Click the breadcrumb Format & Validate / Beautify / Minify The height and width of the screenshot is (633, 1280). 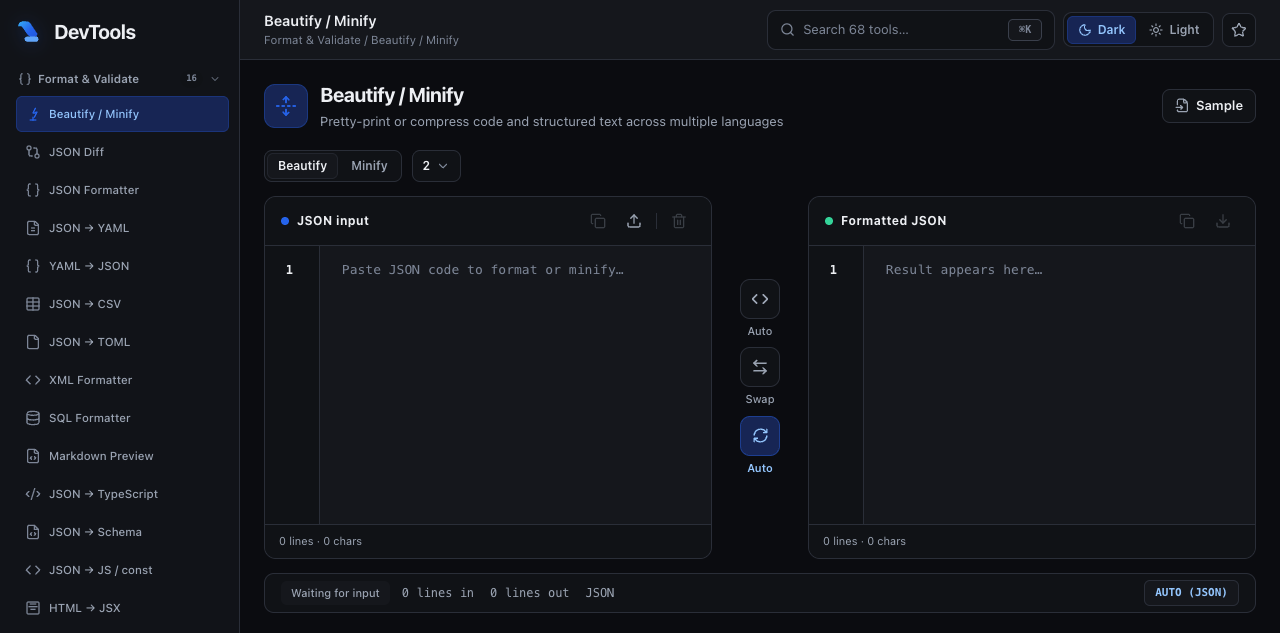[x=361, y=40]
